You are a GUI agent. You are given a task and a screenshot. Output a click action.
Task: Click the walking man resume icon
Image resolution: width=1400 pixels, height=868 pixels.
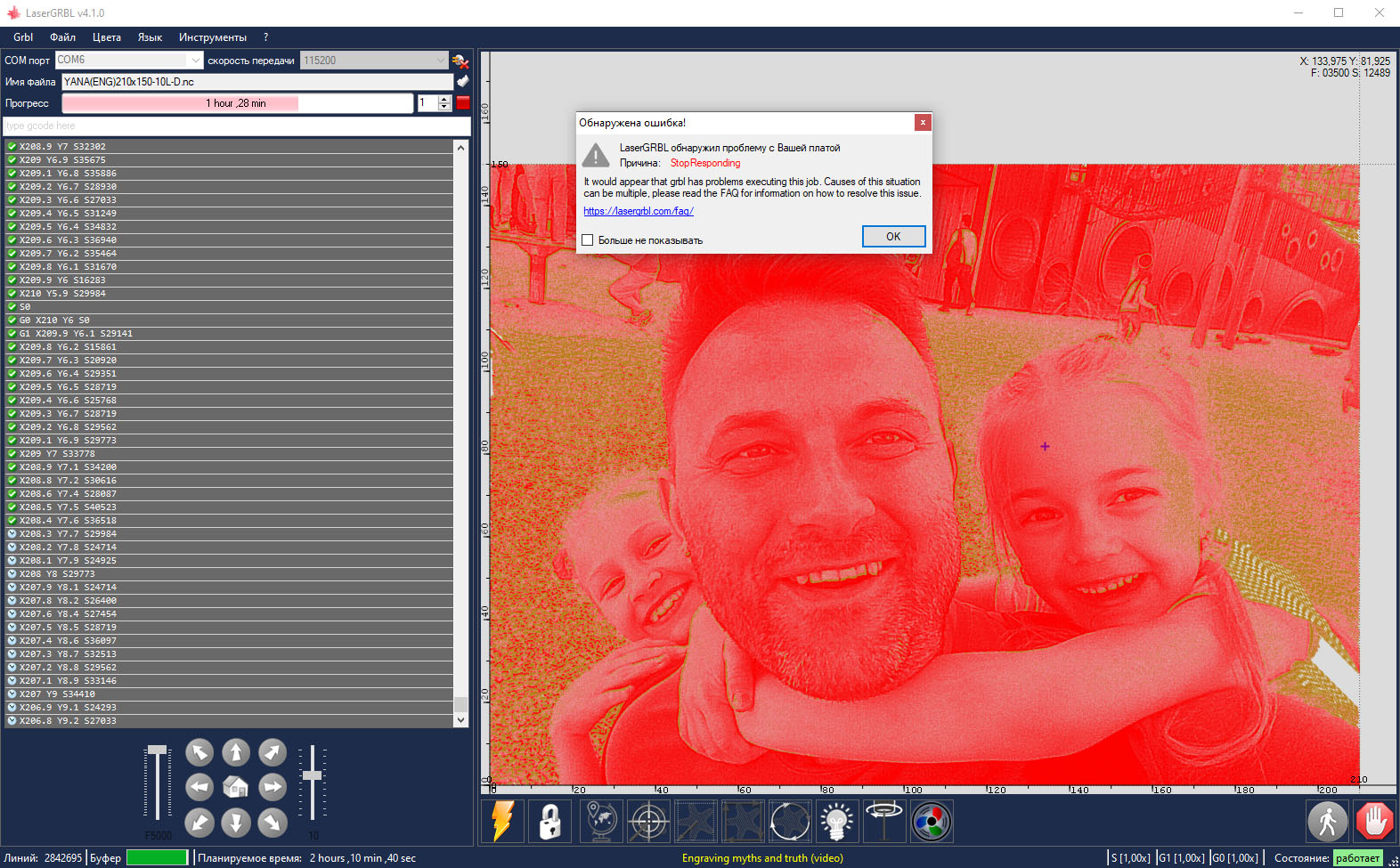(x=1327, y=821)
